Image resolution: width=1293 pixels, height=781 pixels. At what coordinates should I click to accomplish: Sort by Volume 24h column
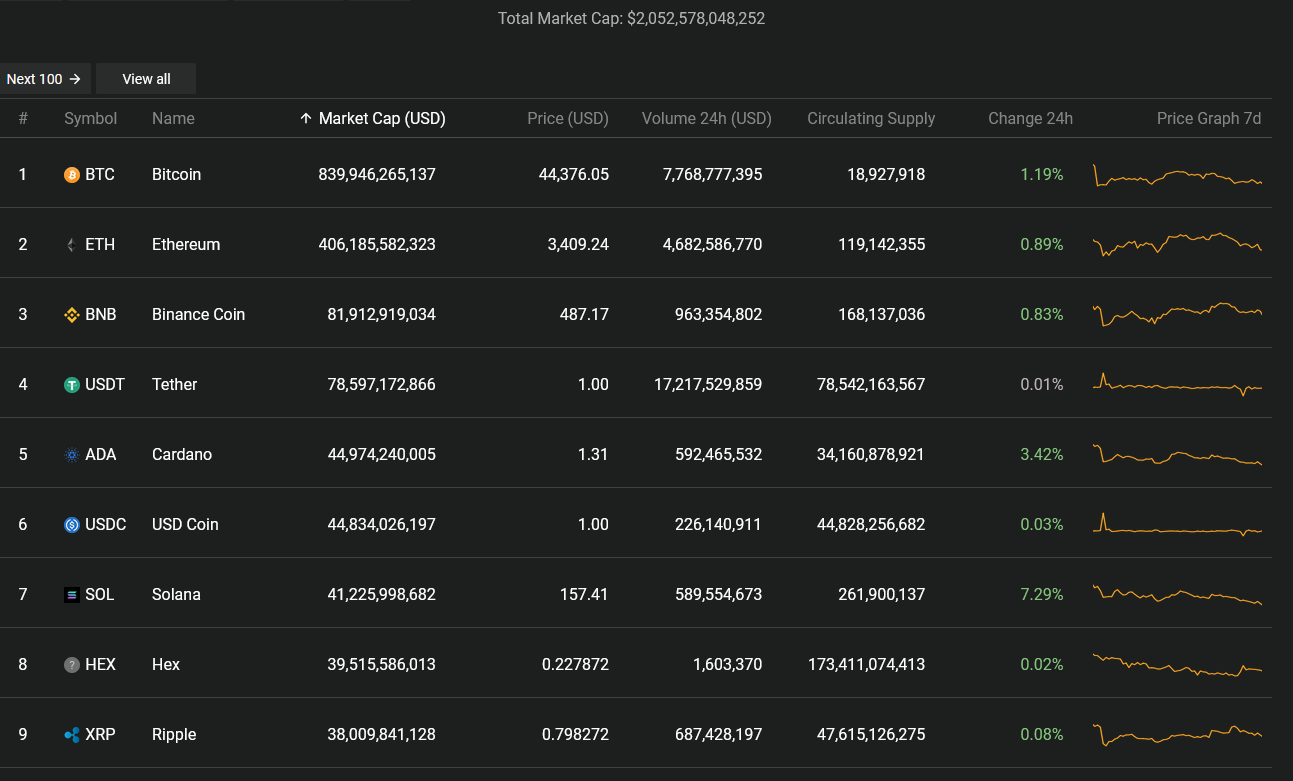[706, 118]
